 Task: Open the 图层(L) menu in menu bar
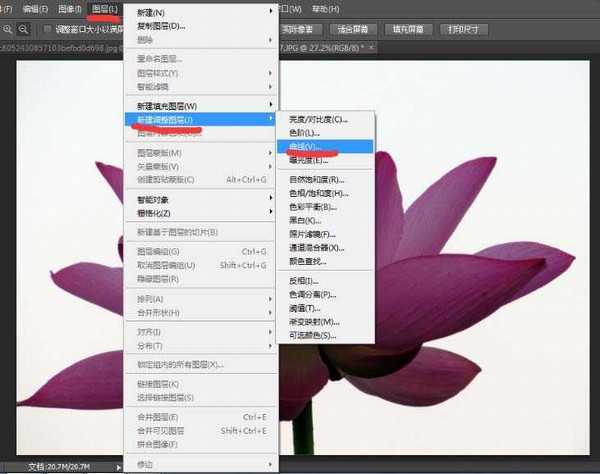coord(103,9)
